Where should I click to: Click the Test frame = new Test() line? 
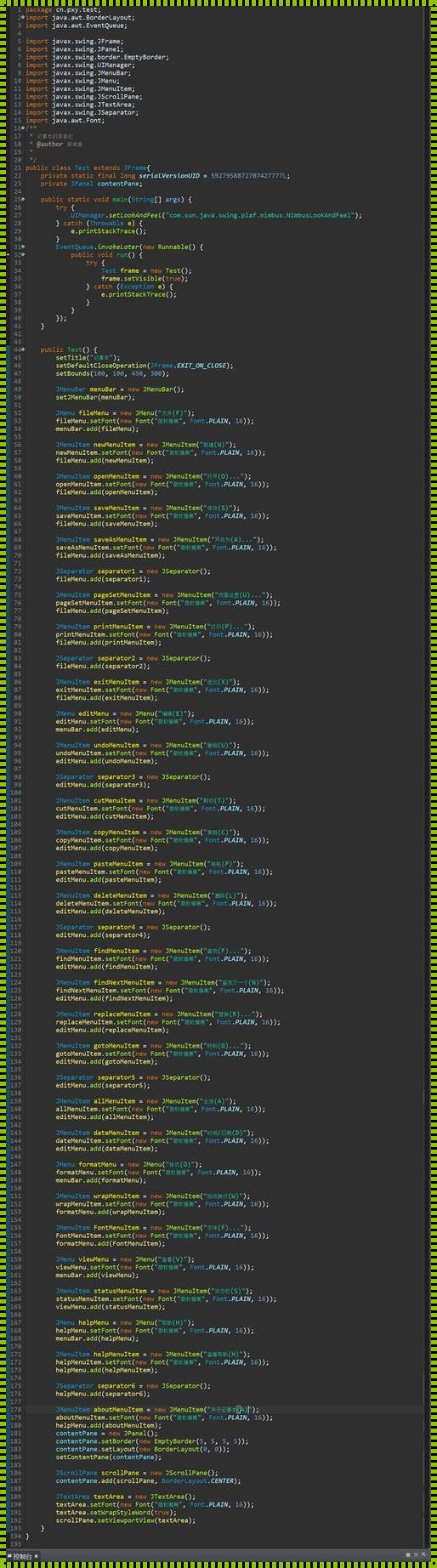(x=146, y=270)
